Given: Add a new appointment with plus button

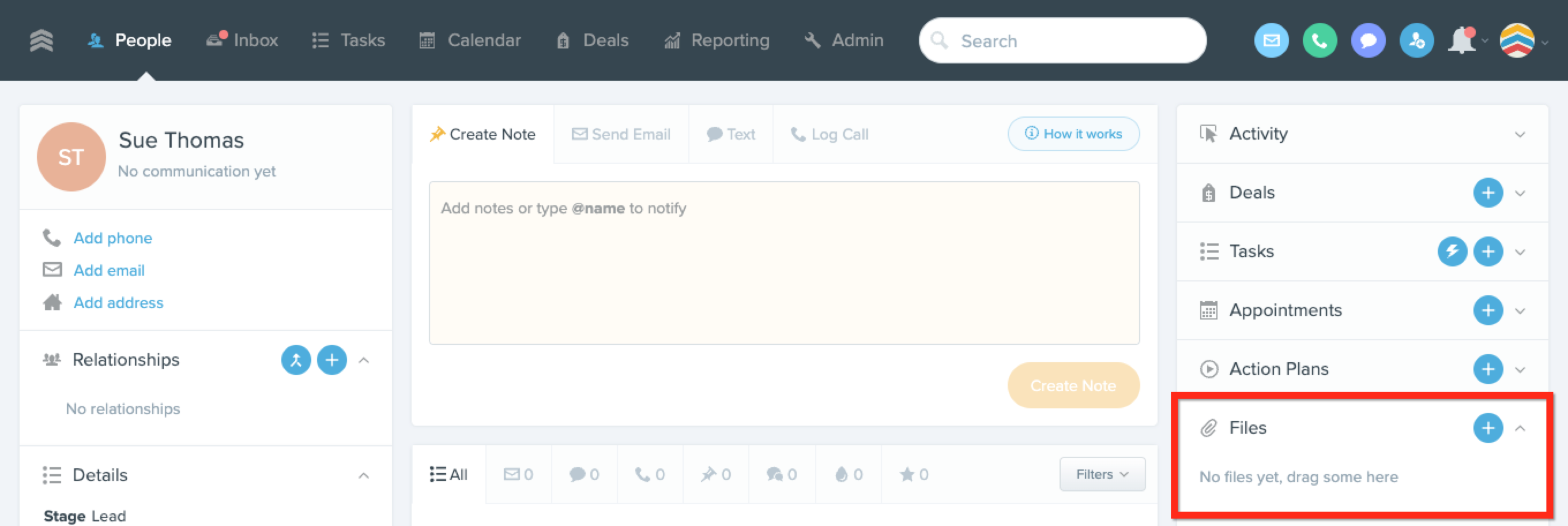Looking at the screenshot, I should (1488, 310).
